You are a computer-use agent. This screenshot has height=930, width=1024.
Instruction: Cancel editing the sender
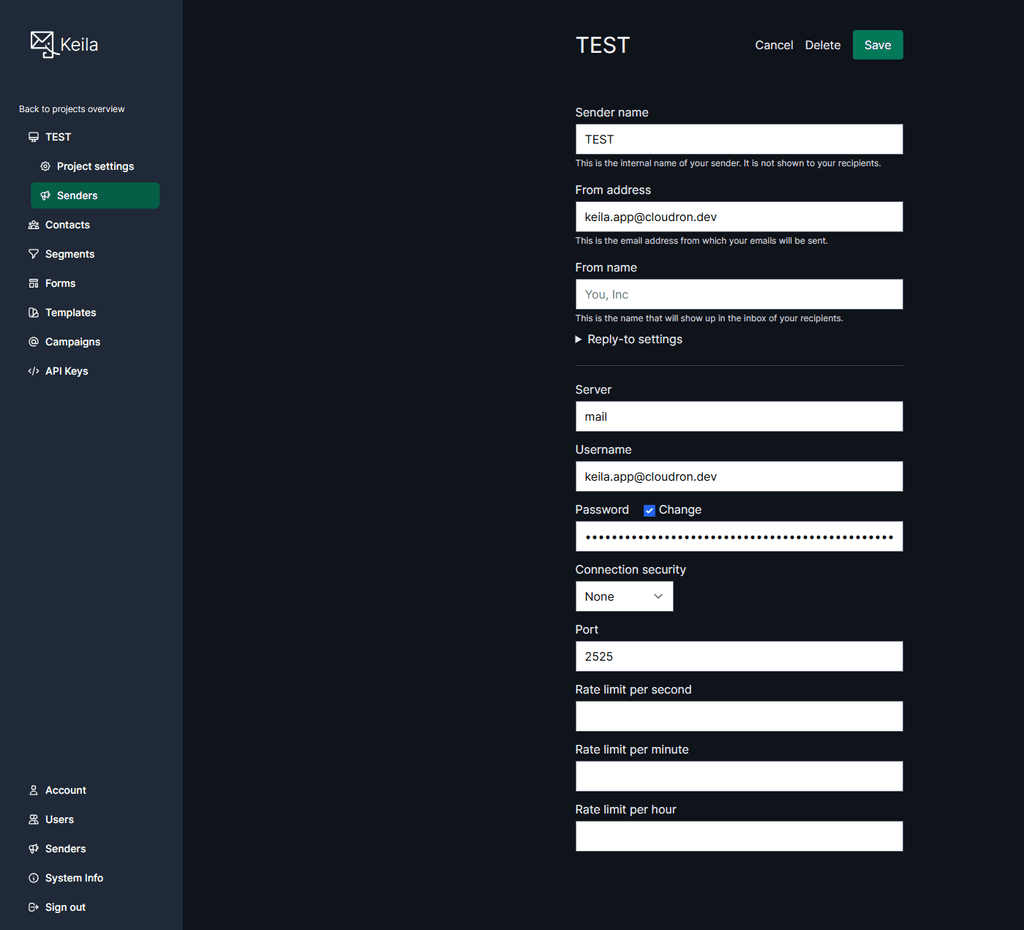773,45
